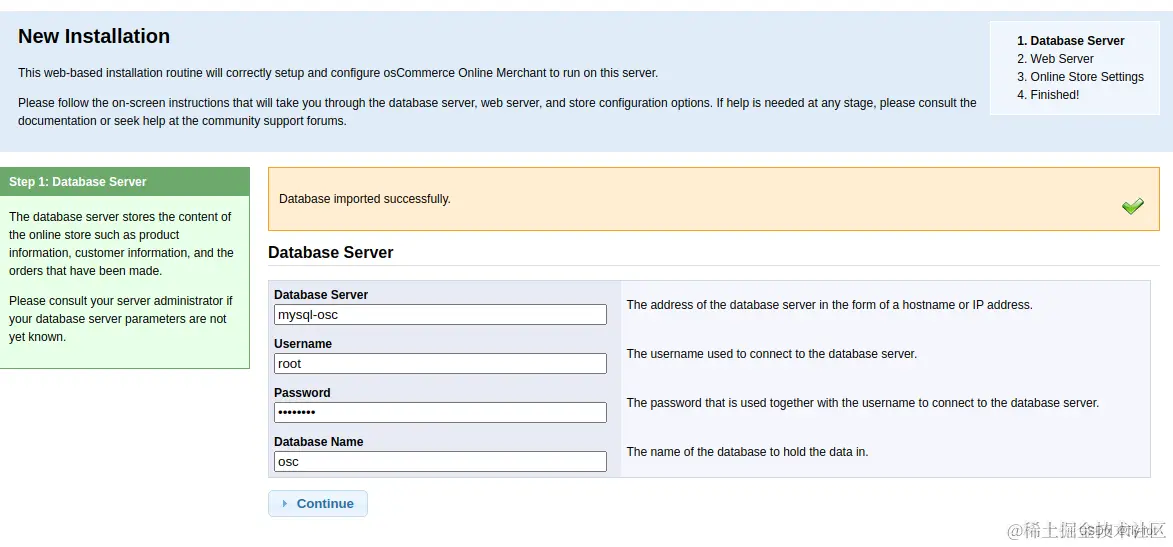Click the Continue button

tap(318, 504)
